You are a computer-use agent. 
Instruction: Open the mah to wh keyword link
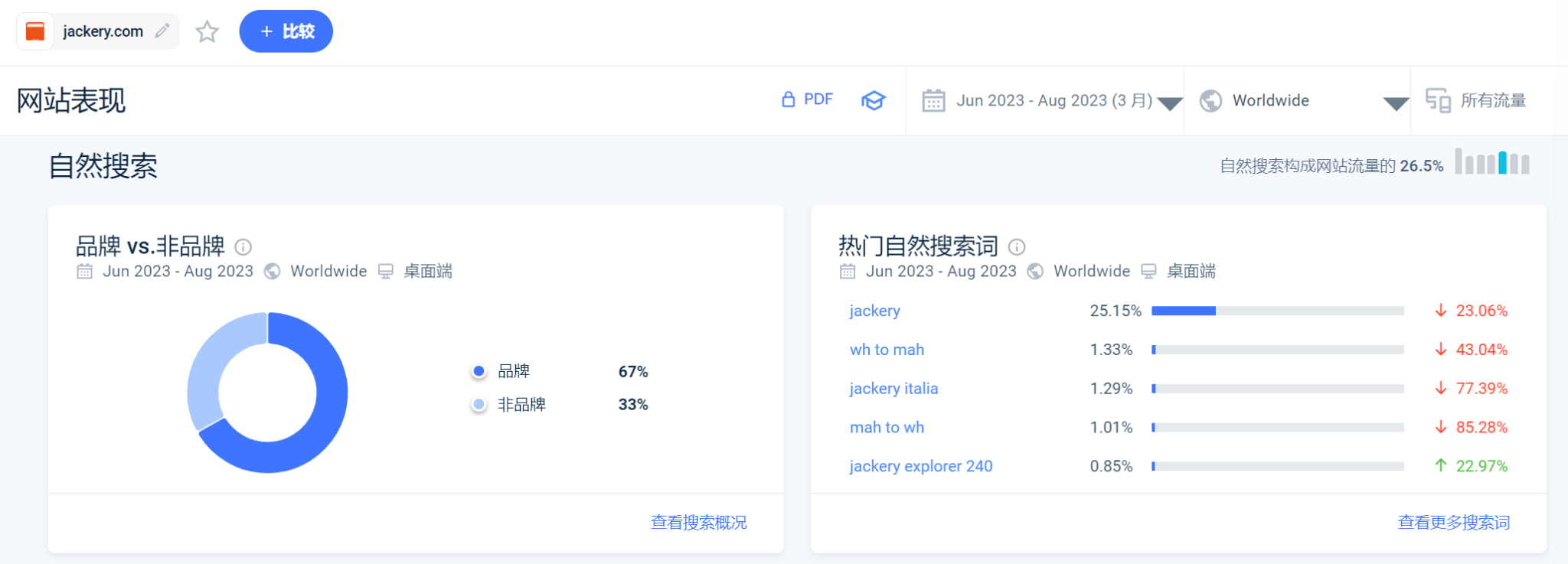[x=887, y=428]
